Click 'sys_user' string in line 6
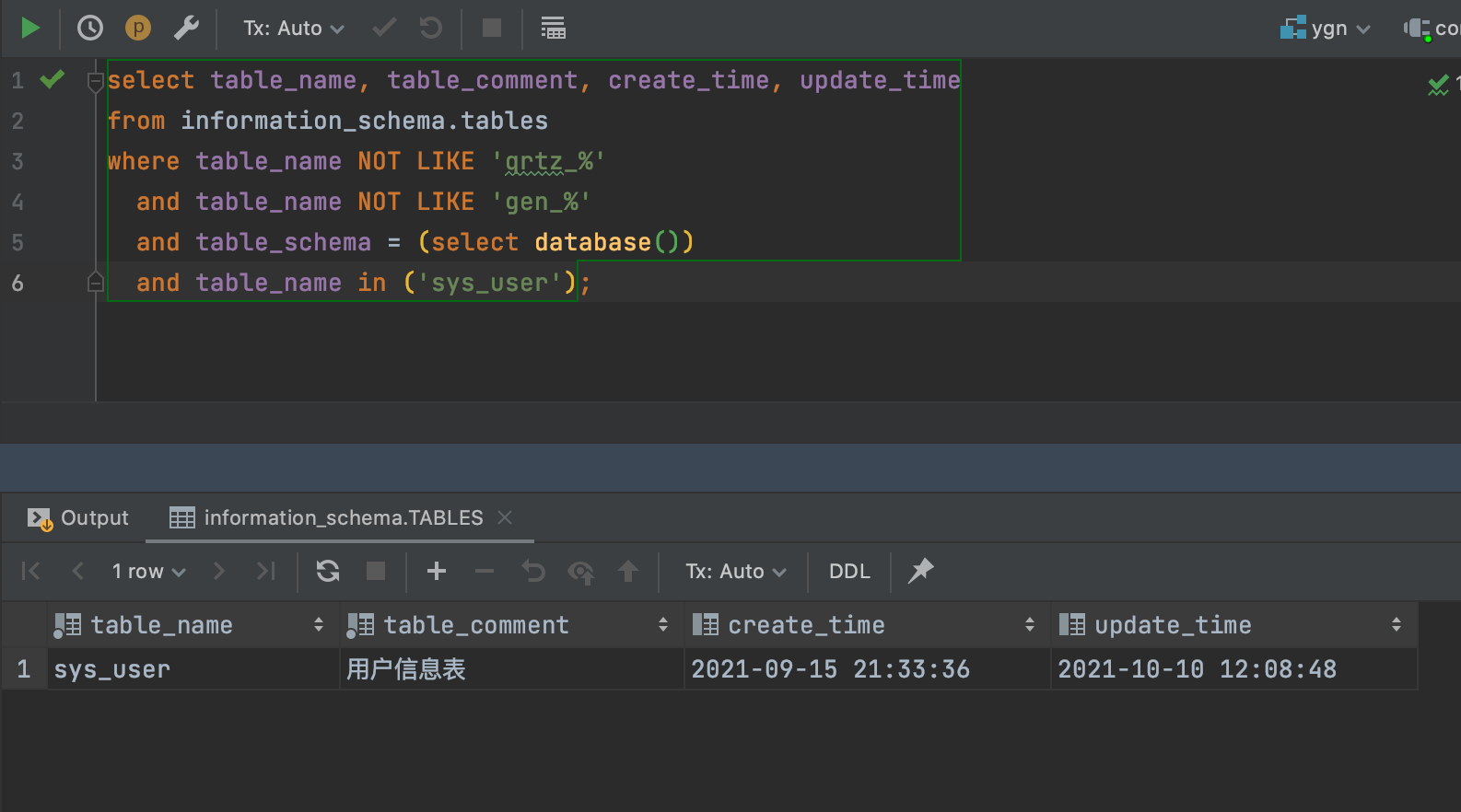The image size is (1461, 812). [x=490, y=283]
